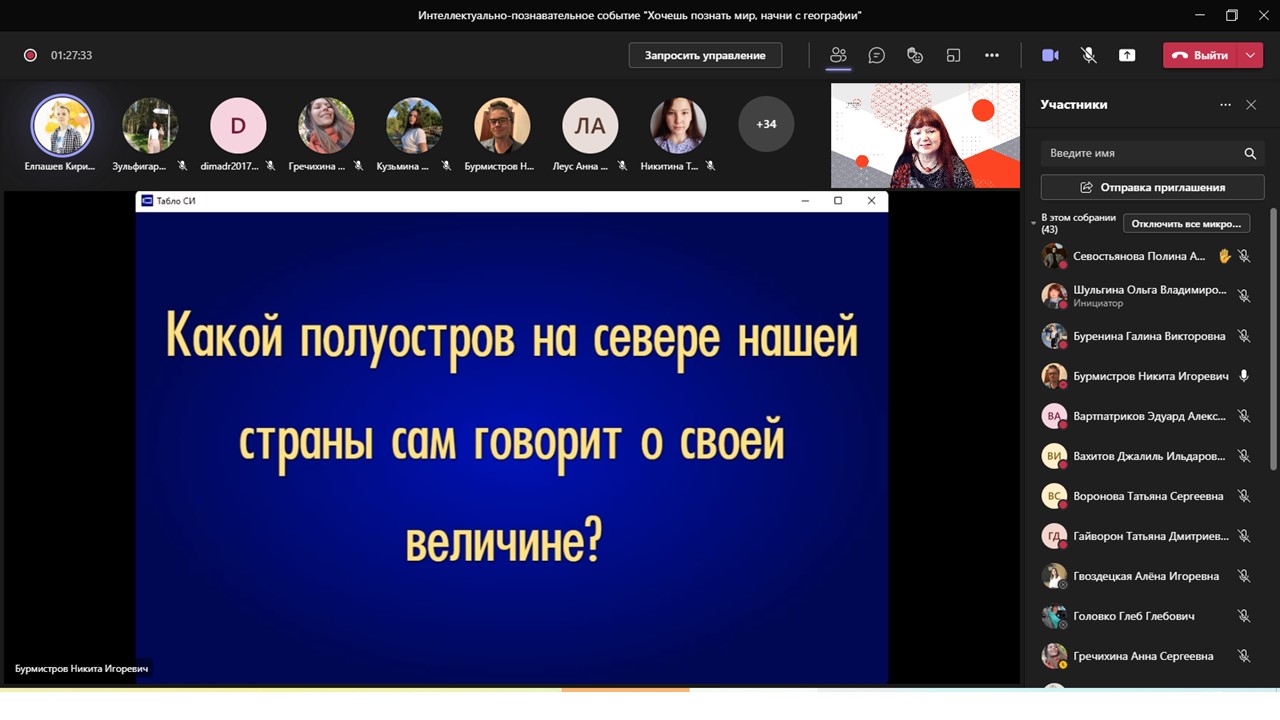Open more actions ellipsis in meeting toolbar
The image size is (1280, 720).
(x=991, y=56)
